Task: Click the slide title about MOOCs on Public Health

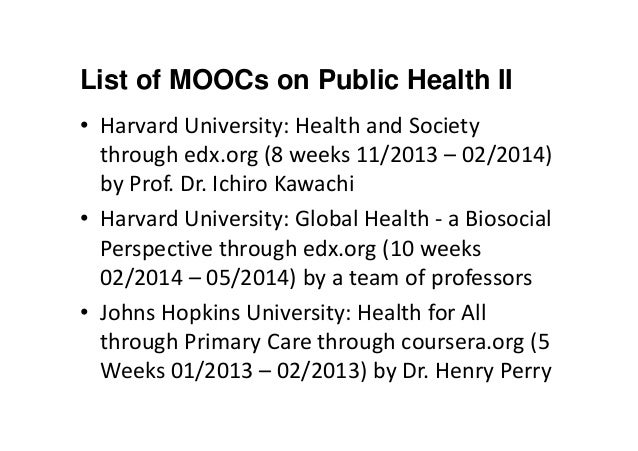Action: (295, 80)
